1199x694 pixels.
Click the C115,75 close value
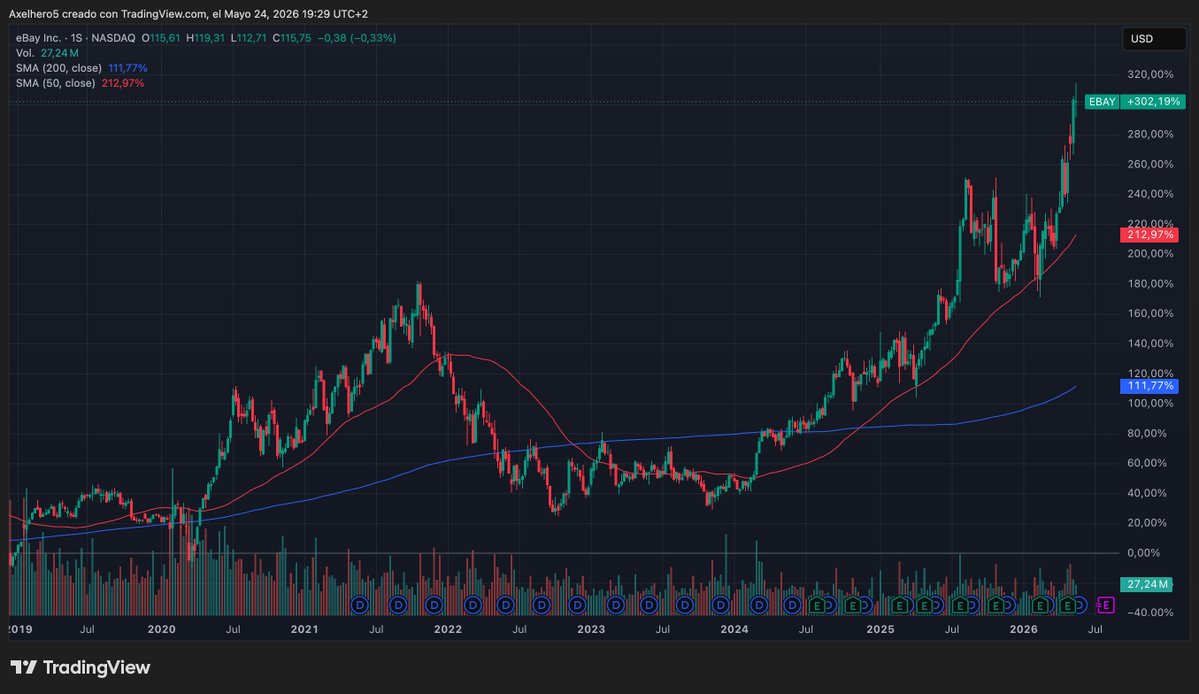(x=291, y=37)
